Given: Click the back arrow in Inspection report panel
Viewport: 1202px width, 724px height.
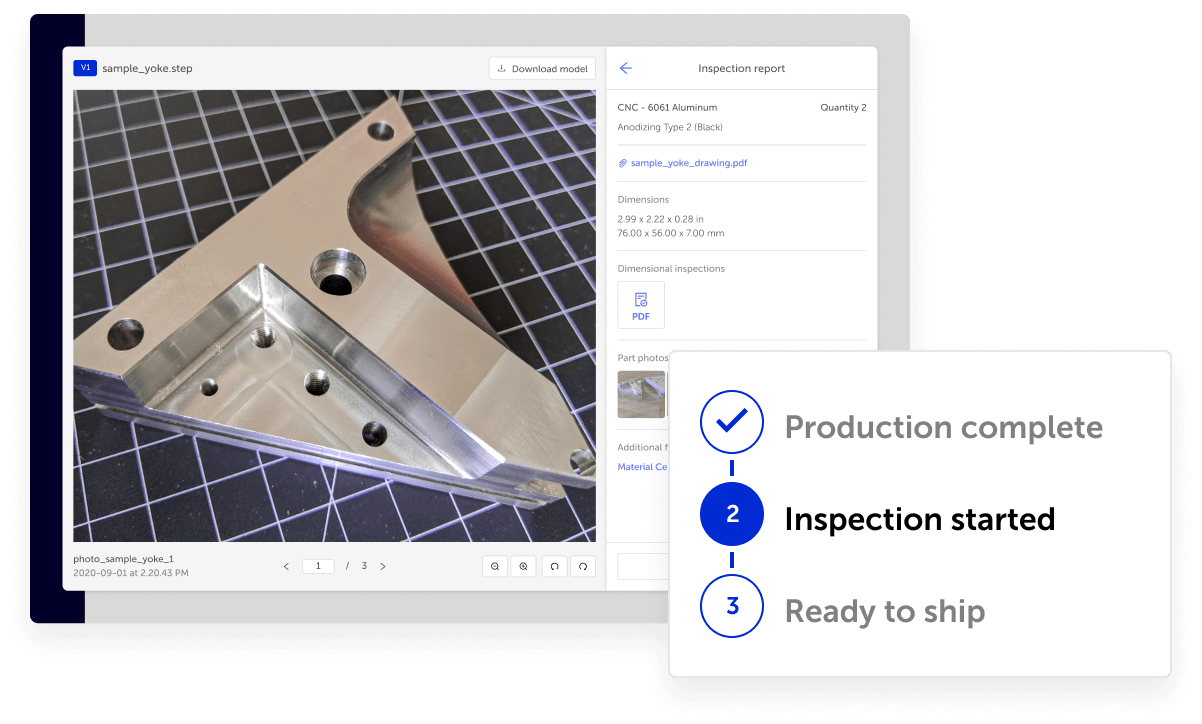Looking at the screenshot, I should click(625, 68).
